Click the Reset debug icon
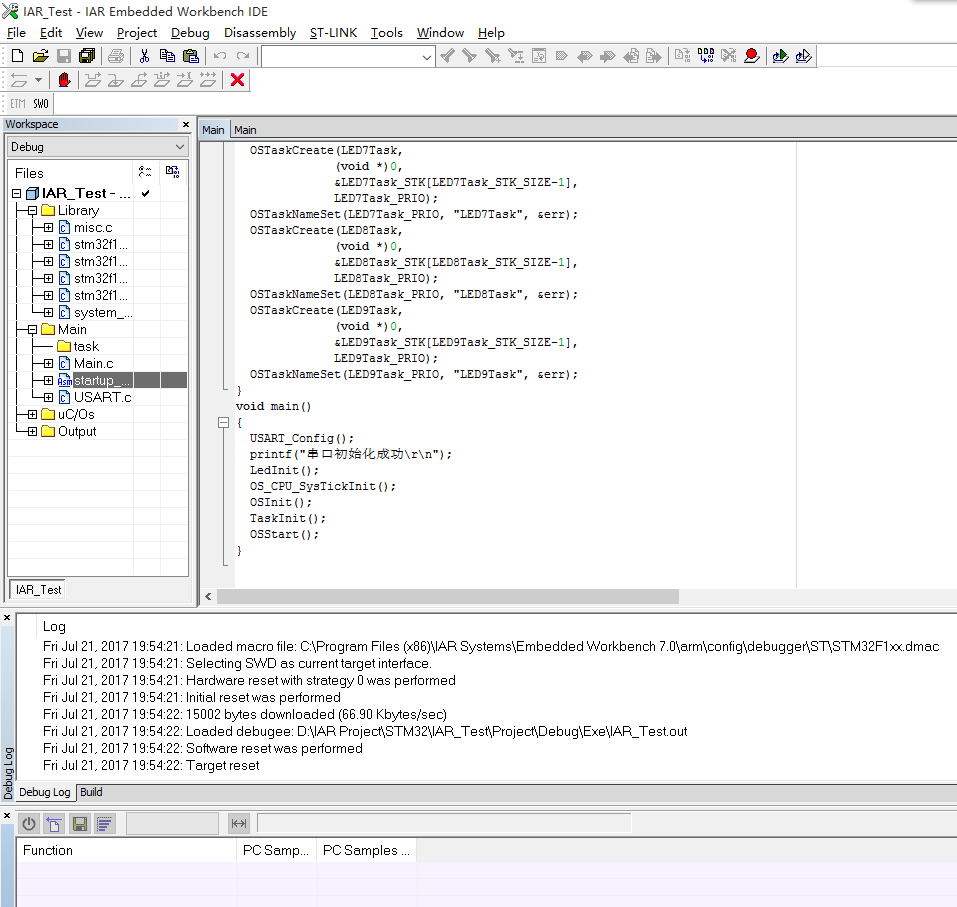Viewport: 957px width, 907px height. coord(19,80)
